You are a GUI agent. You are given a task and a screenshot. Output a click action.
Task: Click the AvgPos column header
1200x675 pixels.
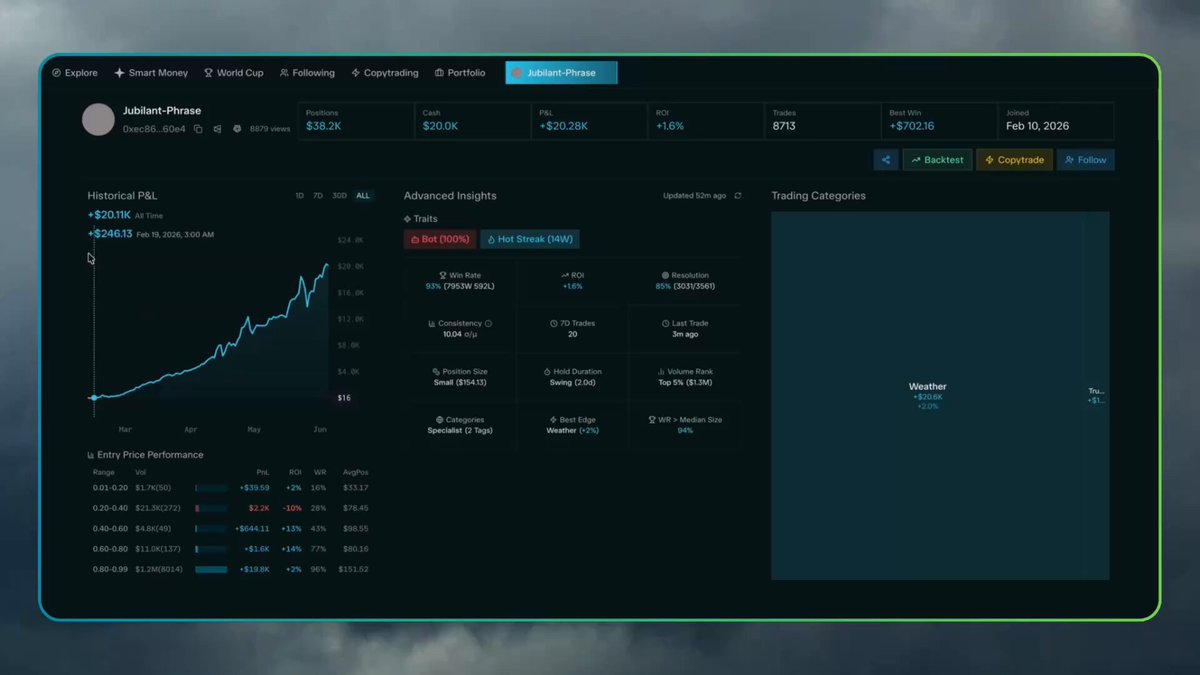click(356, 472)
